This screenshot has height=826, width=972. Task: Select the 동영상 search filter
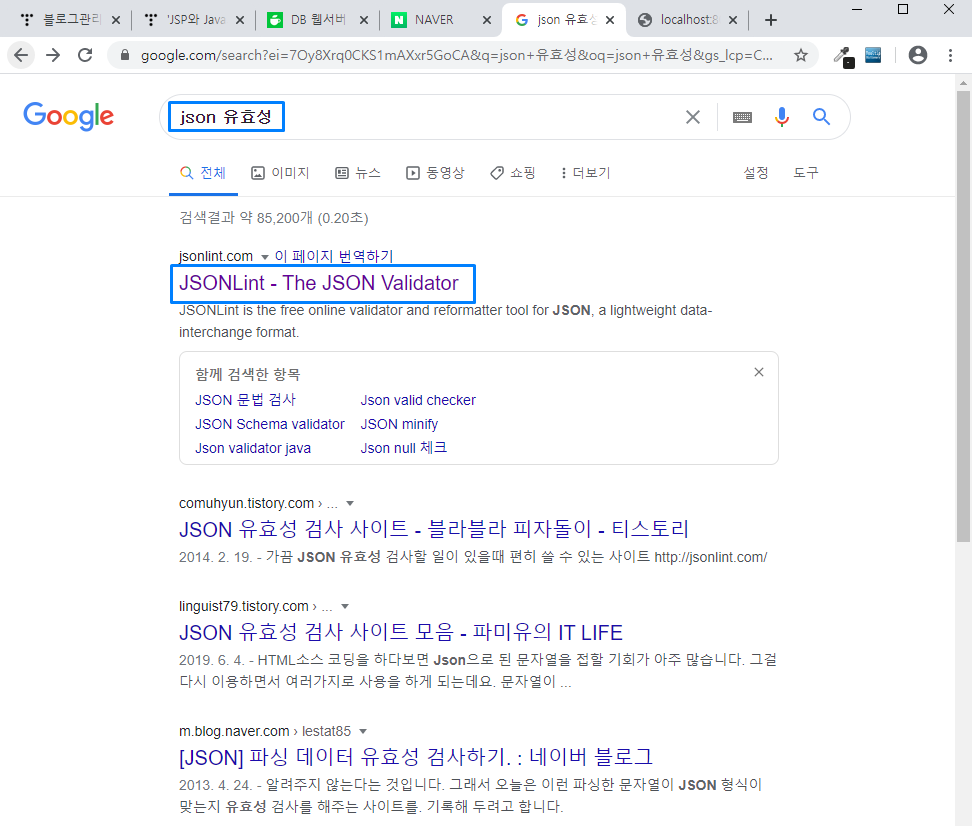(x=435, y=173)
